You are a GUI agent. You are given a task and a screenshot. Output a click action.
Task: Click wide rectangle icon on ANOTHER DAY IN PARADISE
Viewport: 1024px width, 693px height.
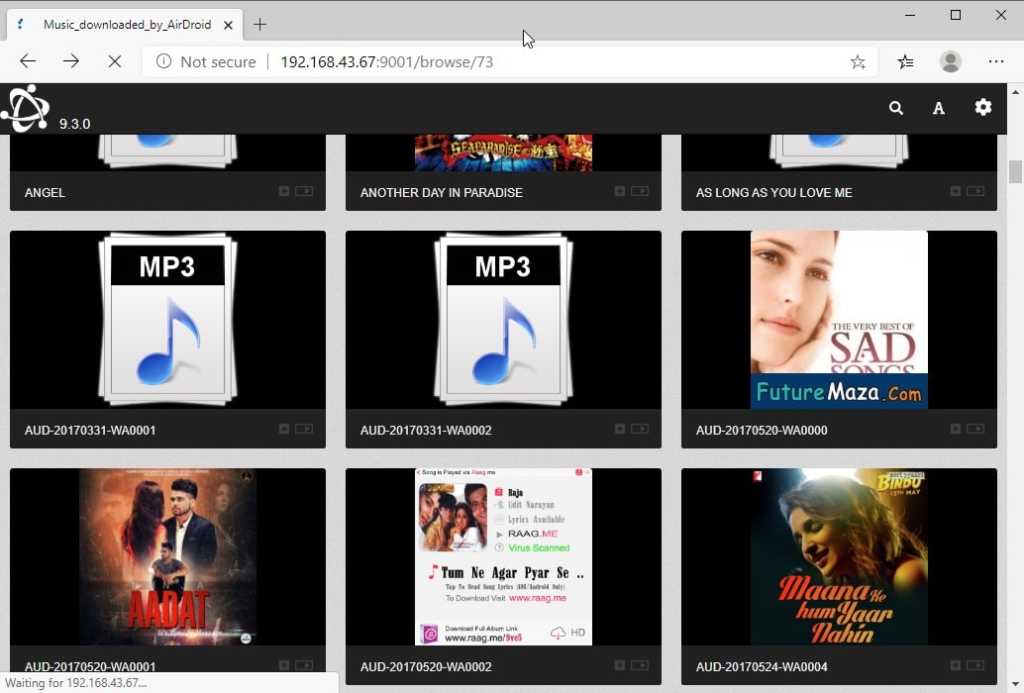coord(640,191)
